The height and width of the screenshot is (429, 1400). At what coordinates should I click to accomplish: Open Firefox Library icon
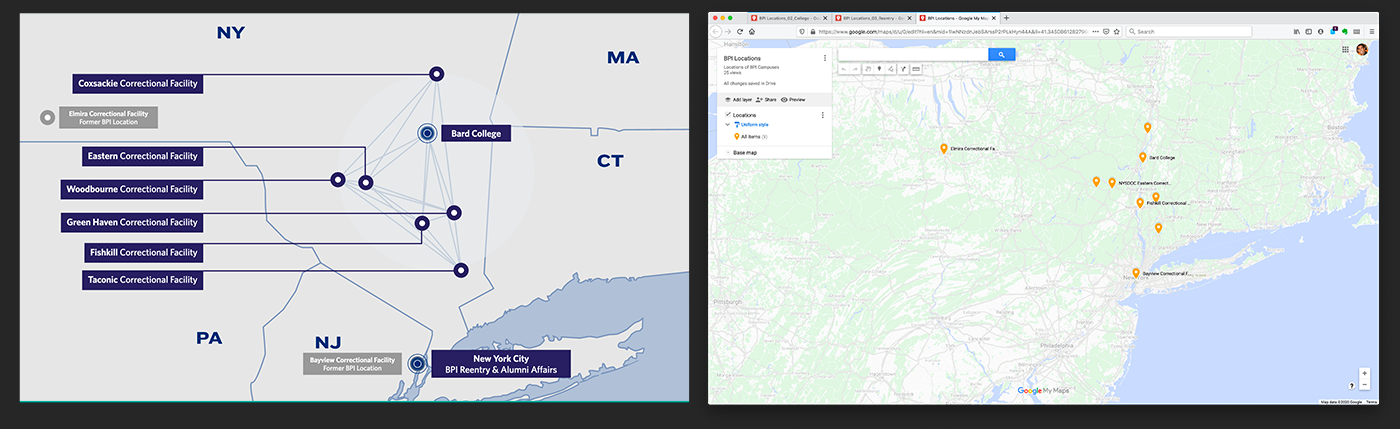point(1297,31)
